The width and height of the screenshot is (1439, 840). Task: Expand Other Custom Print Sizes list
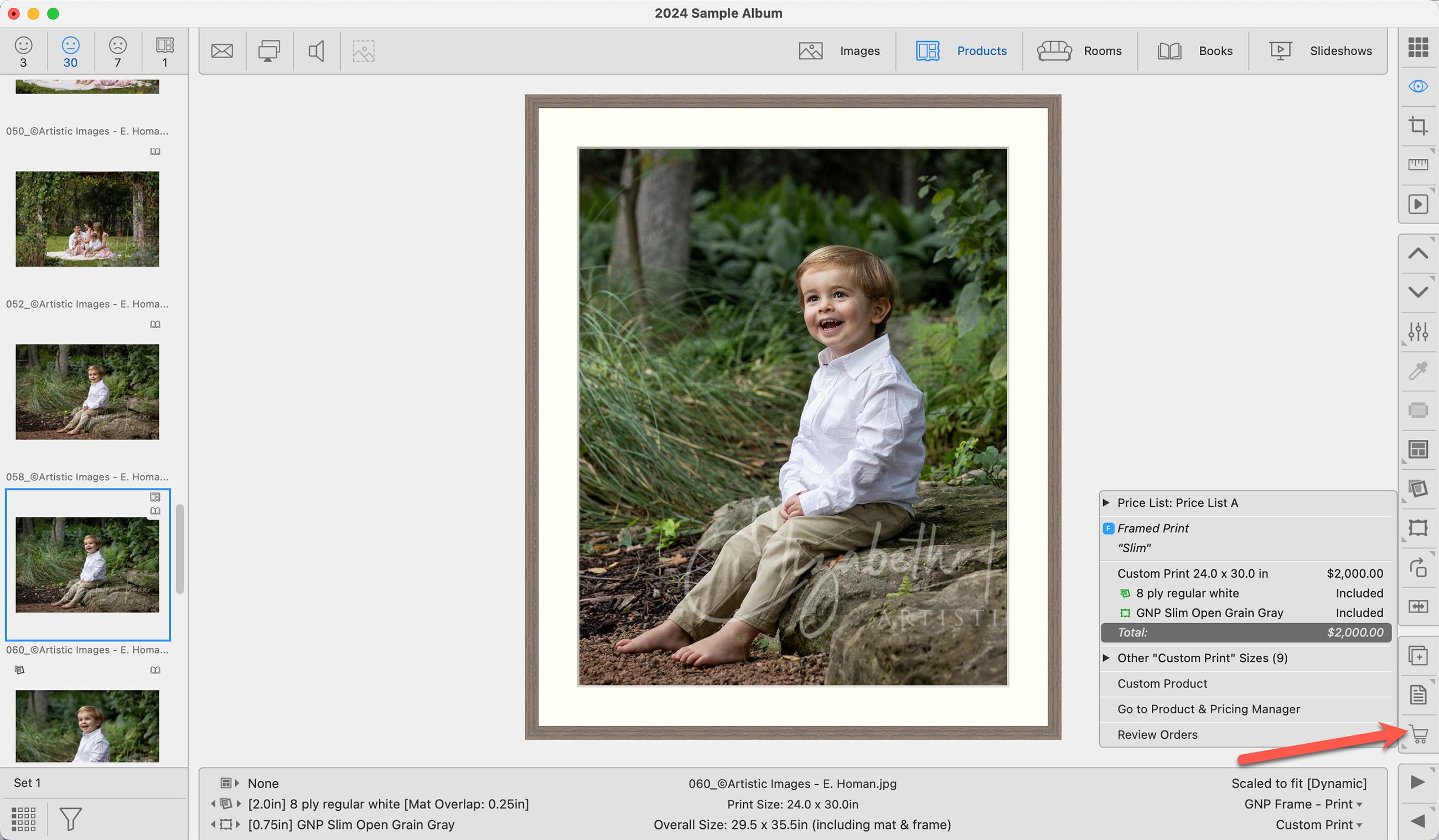pos(1106,658)
